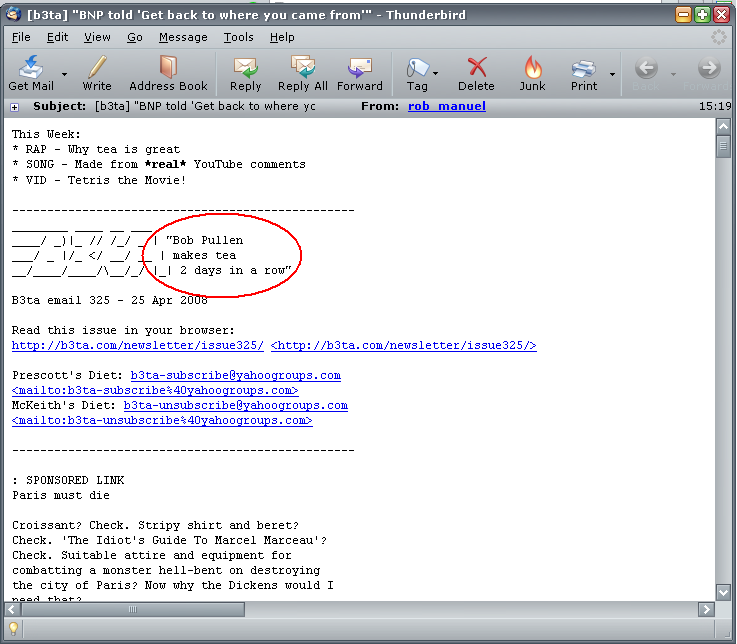The image size is (737, 644).
Task: Click the Tag icon
Action: click(417, 67)
